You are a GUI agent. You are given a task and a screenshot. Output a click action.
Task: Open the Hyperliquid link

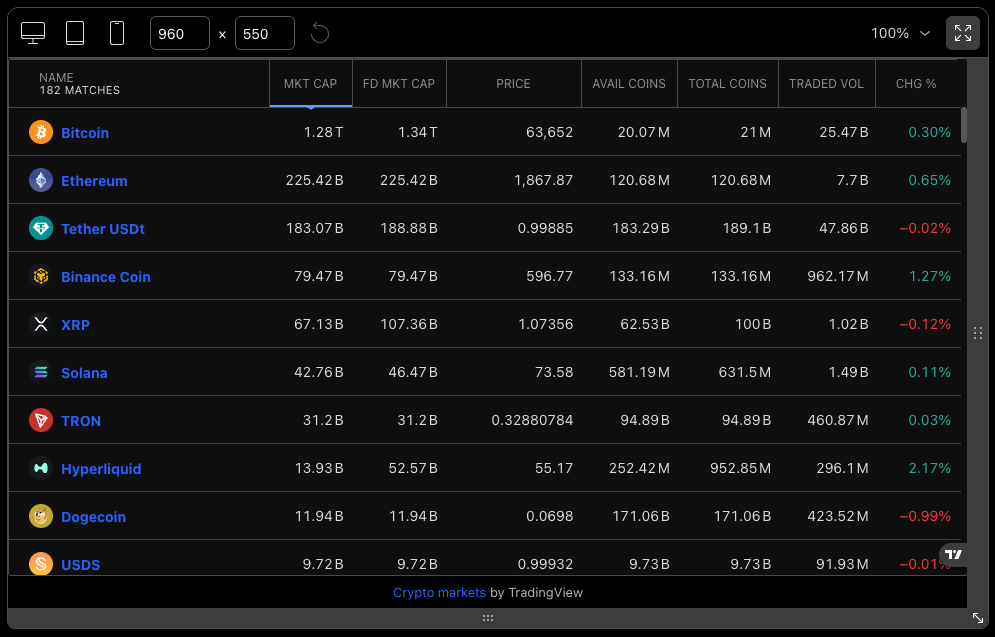(102, 469)
